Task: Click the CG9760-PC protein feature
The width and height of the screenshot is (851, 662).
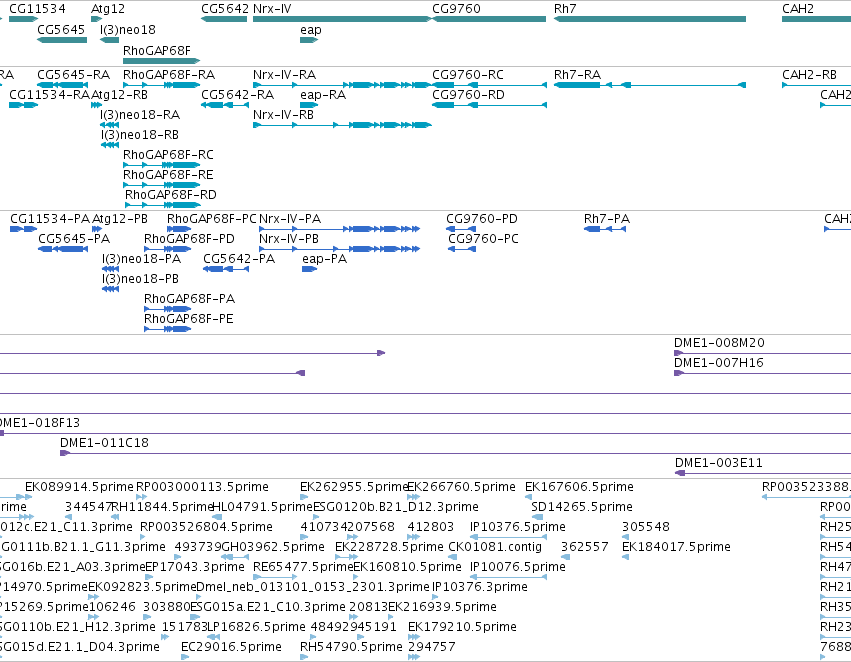Action: (x=462, y=249)
